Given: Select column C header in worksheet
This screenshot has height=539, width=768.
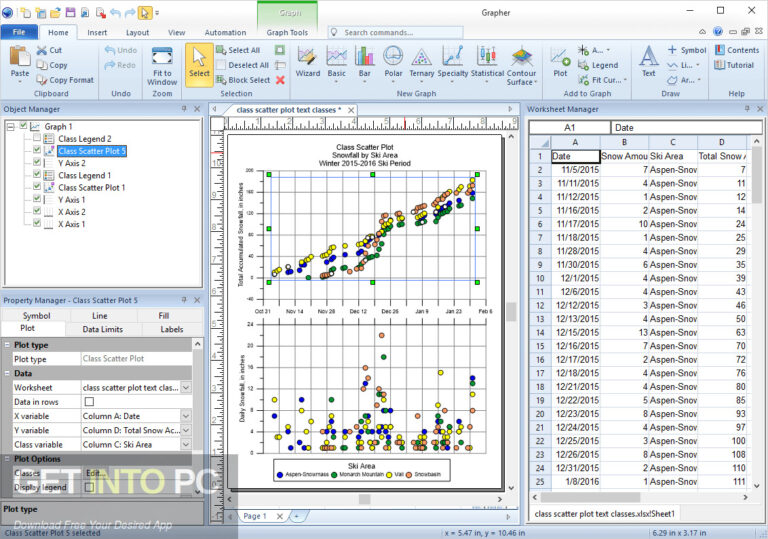Looking at the screenshot, I should [672, 142].
